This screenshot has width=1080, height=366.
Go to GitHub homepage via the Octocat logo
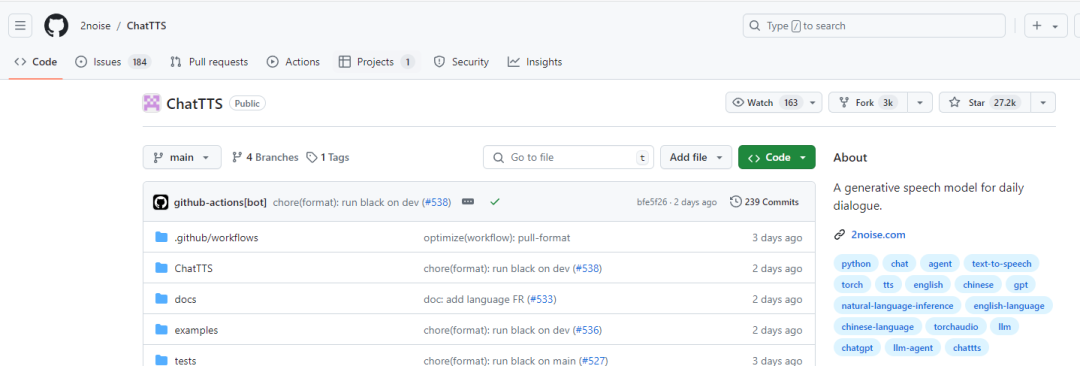[x=56, y=26]
